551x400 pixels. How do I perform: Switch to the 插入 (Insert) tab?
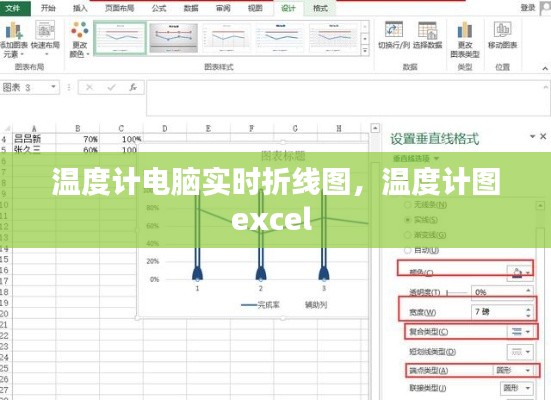tap(80, 8)
